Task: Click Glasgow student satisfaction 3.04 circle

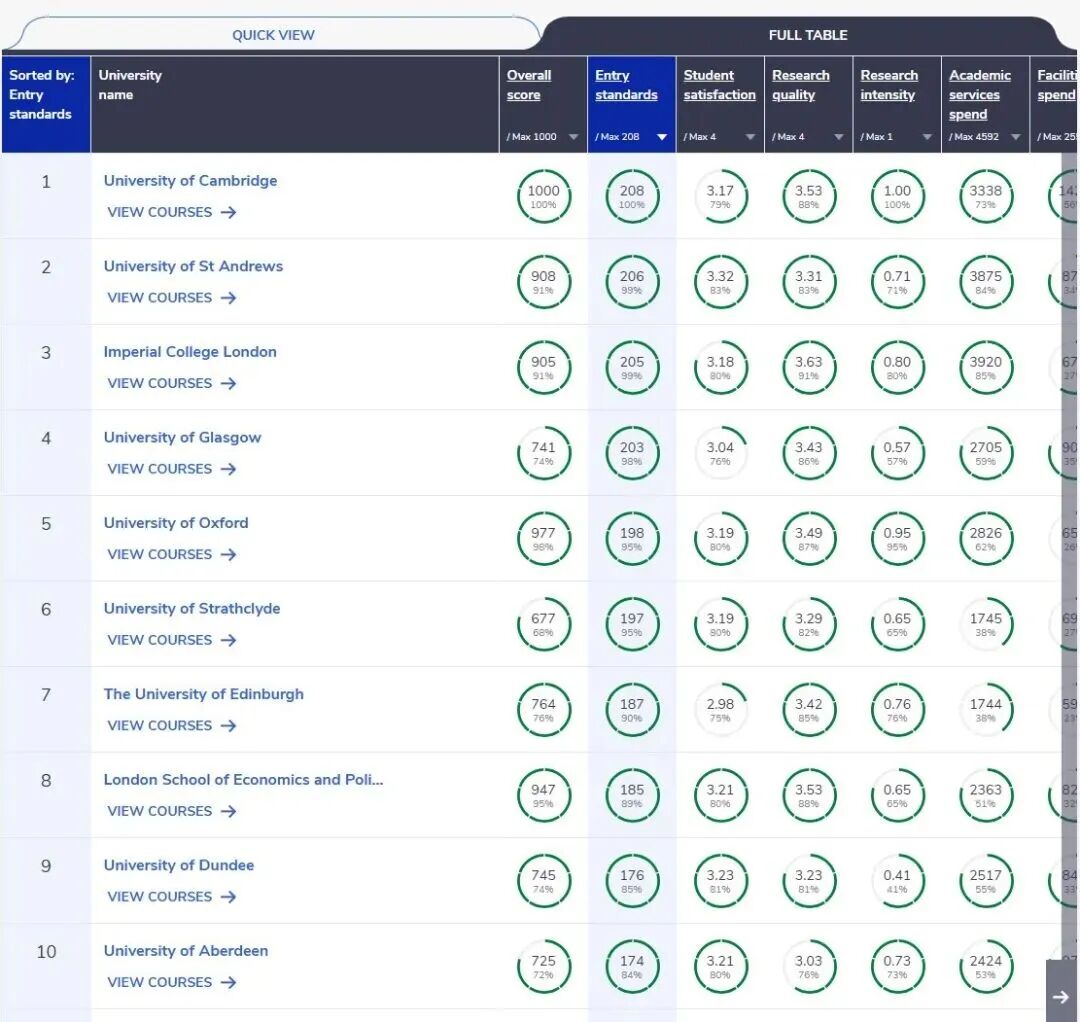Action: 720,453
